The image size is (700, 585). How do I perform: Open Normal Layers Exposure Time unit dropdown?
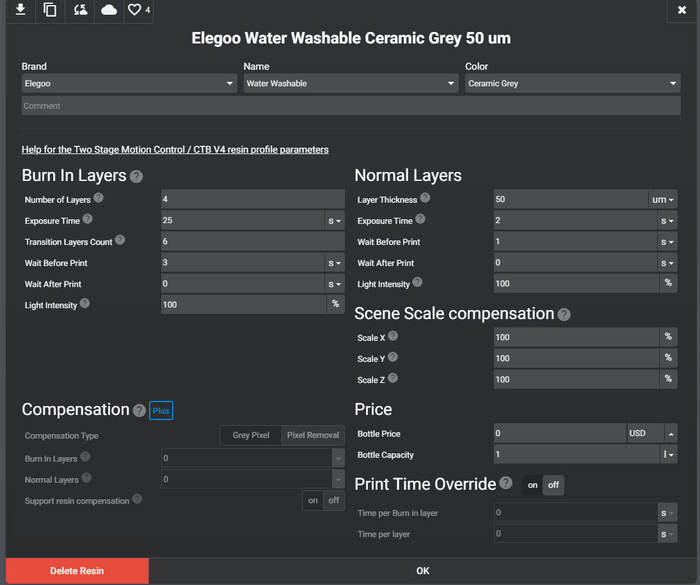click(667, 221)
